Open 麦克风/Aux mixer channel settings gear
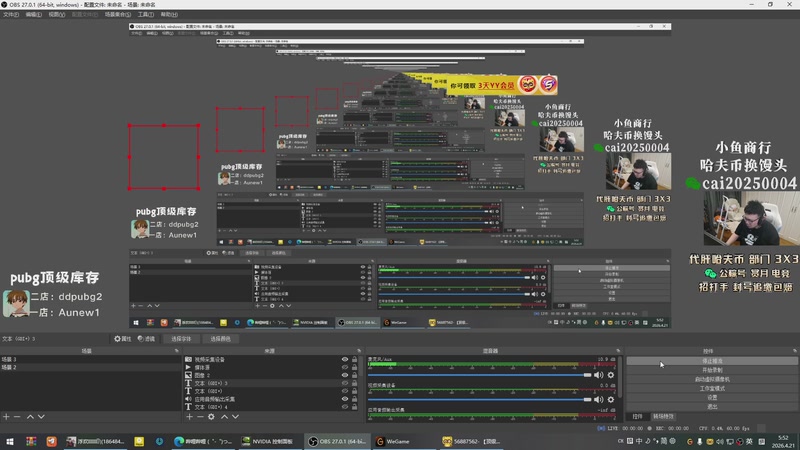The width and height of the screenshot is (800, 450). (x=611, y=375)
